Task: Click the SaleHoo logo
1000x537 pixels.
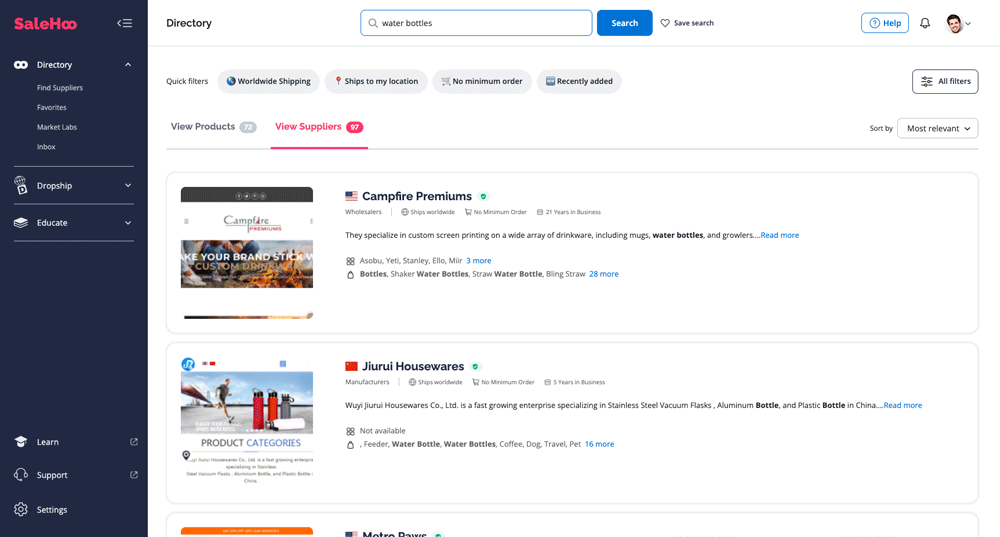Action: coord(45,23)
